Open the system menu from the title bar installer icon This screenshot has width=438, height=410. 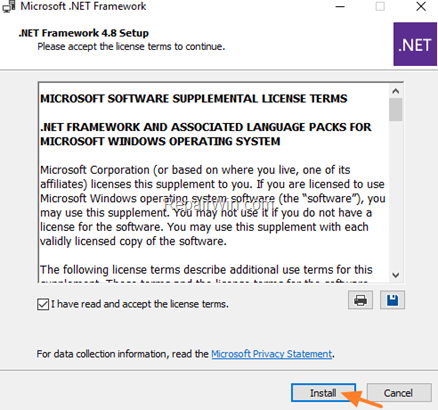coord(8,6)
